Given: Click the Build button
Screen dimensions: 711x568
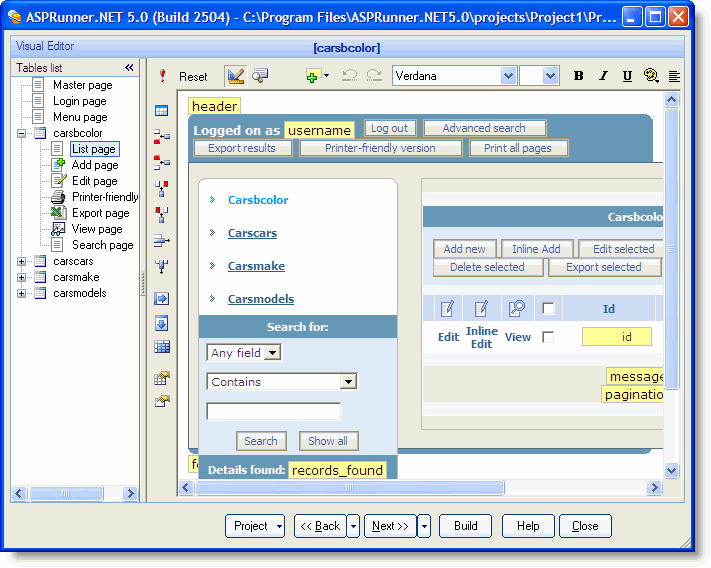Looking at the screenshot, I should click(466, 526).
